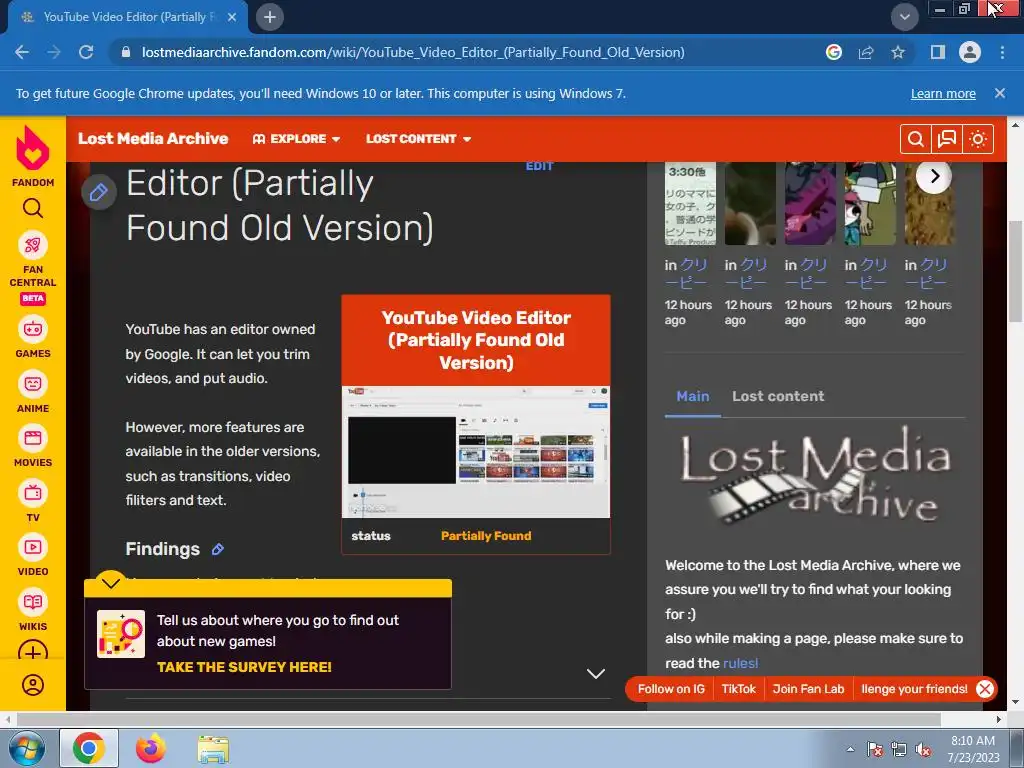Click the start a wiki plus icon

33,652
